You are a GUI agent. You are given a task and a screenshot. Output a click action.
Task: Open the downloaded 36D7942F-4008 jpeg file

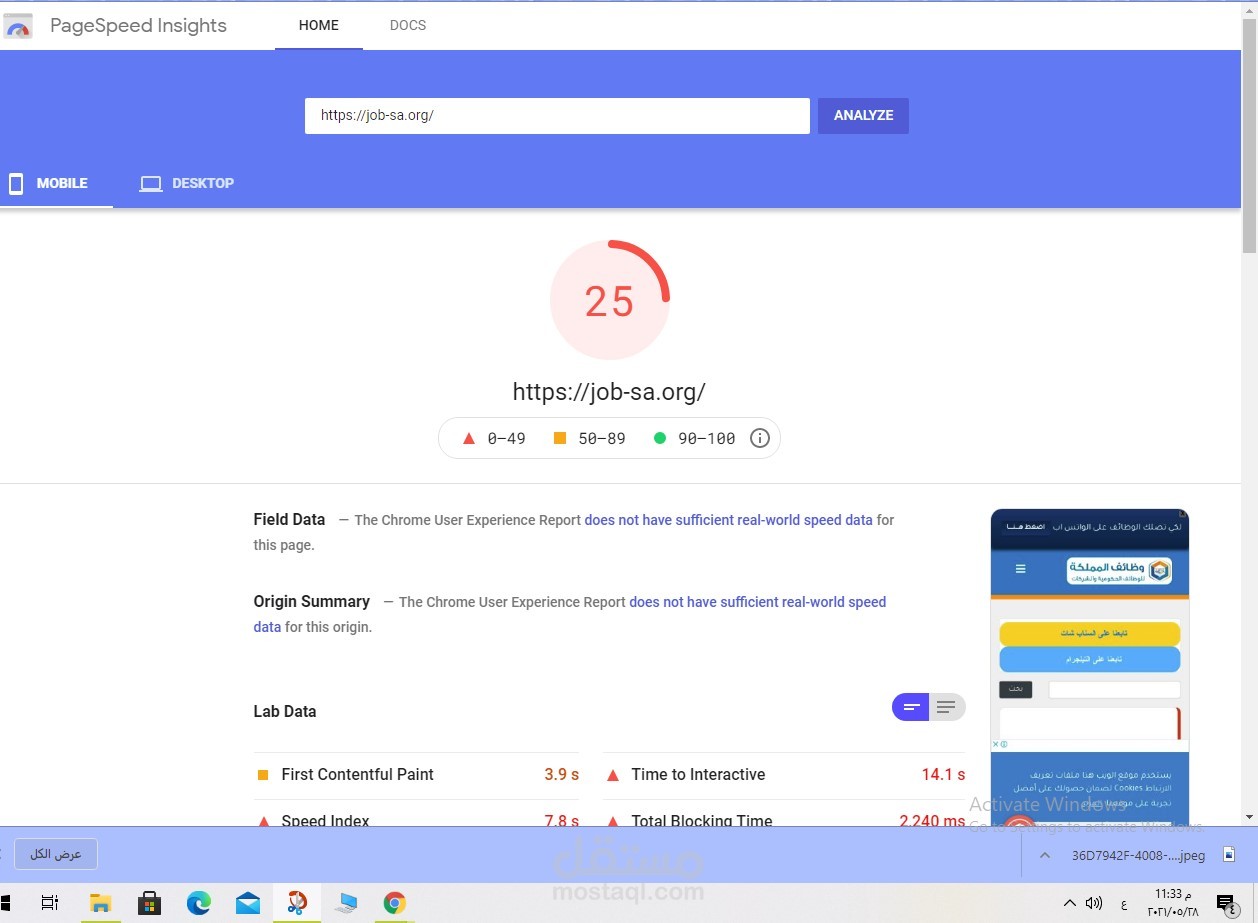1138,855
